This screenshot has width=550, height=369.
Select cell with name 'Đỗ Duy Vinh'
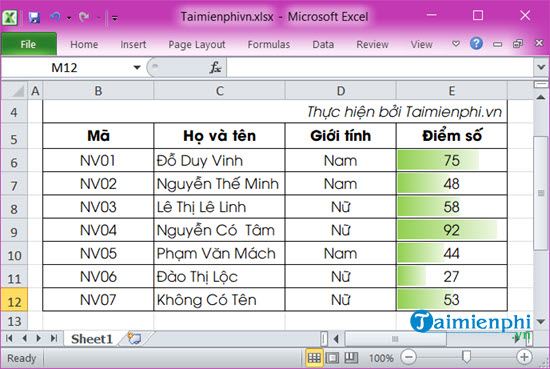220,160
